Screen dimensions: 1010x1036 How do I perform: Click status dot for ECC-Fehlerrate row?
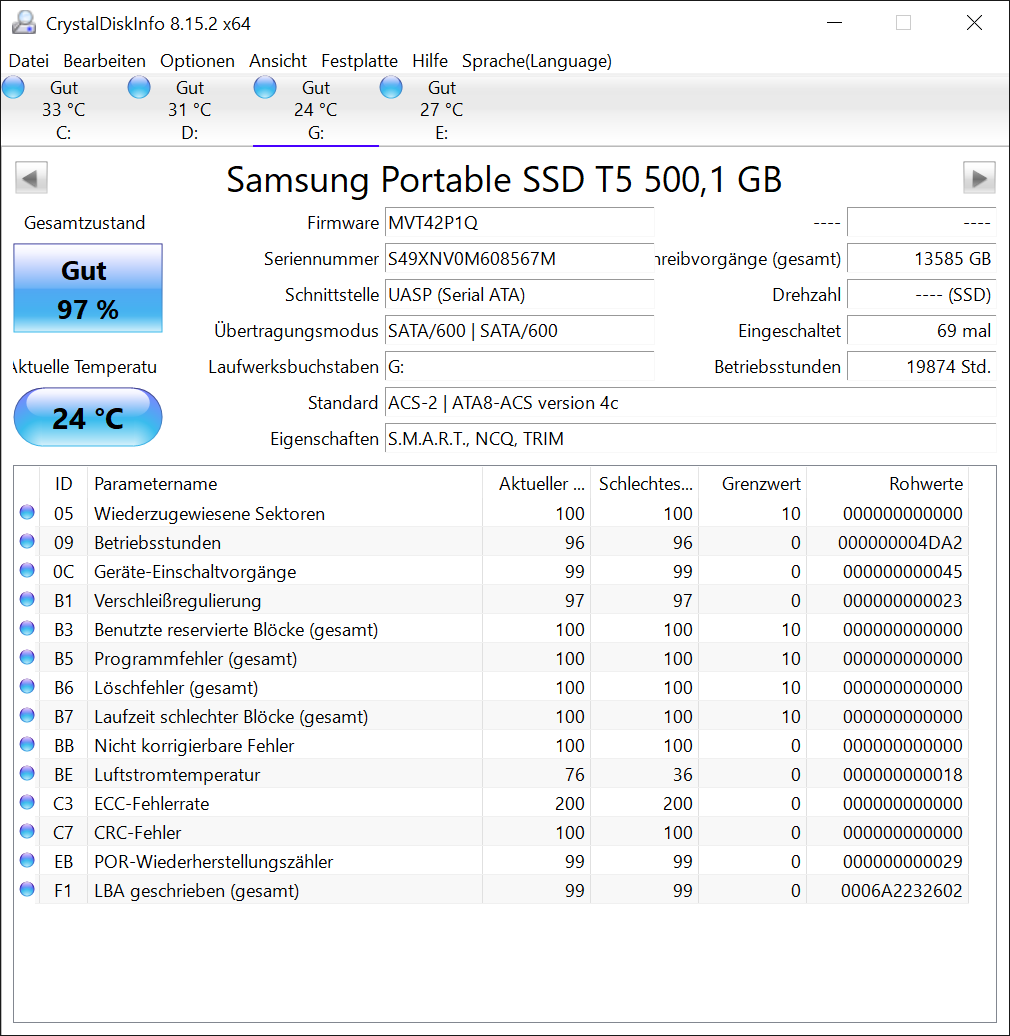pos(27,802)
